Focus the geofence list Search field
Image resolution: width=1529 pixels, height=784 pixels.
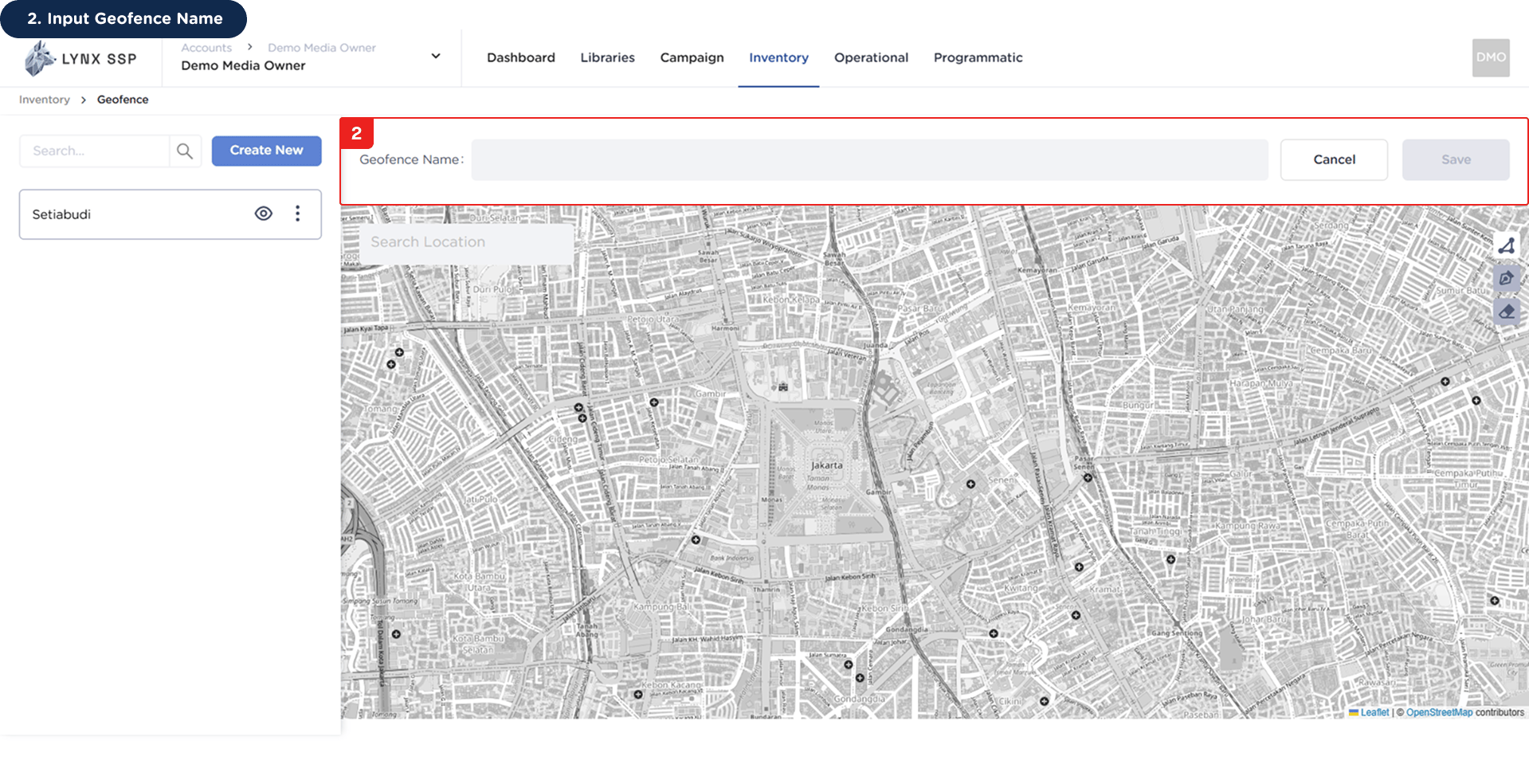tap(95, 151)
